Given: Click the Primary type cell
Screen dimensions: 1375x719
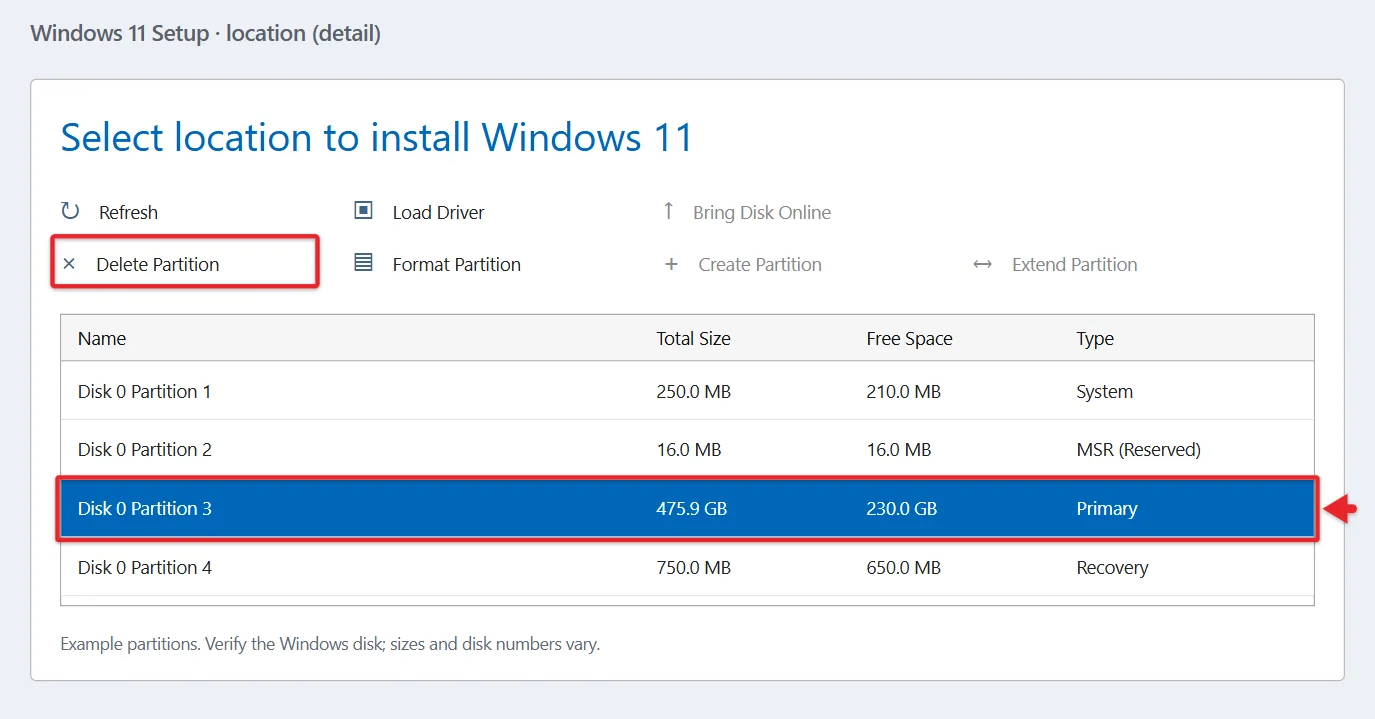Looking at the screenshot, I should point(1106,508).
